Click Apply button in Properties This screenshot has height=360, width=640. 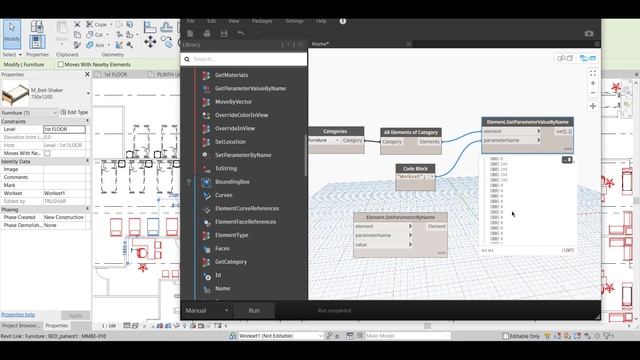point(75,316)
